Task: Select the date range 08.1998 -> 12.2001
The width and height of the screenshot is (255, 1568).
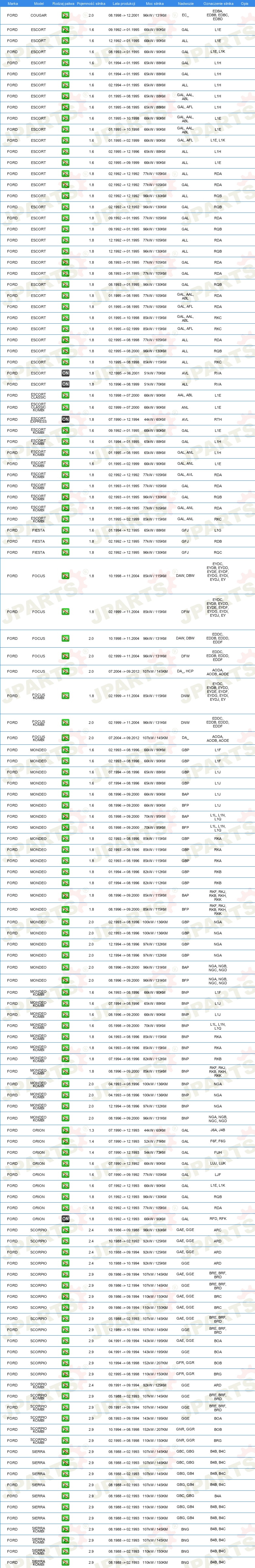Action: (124, 15)
